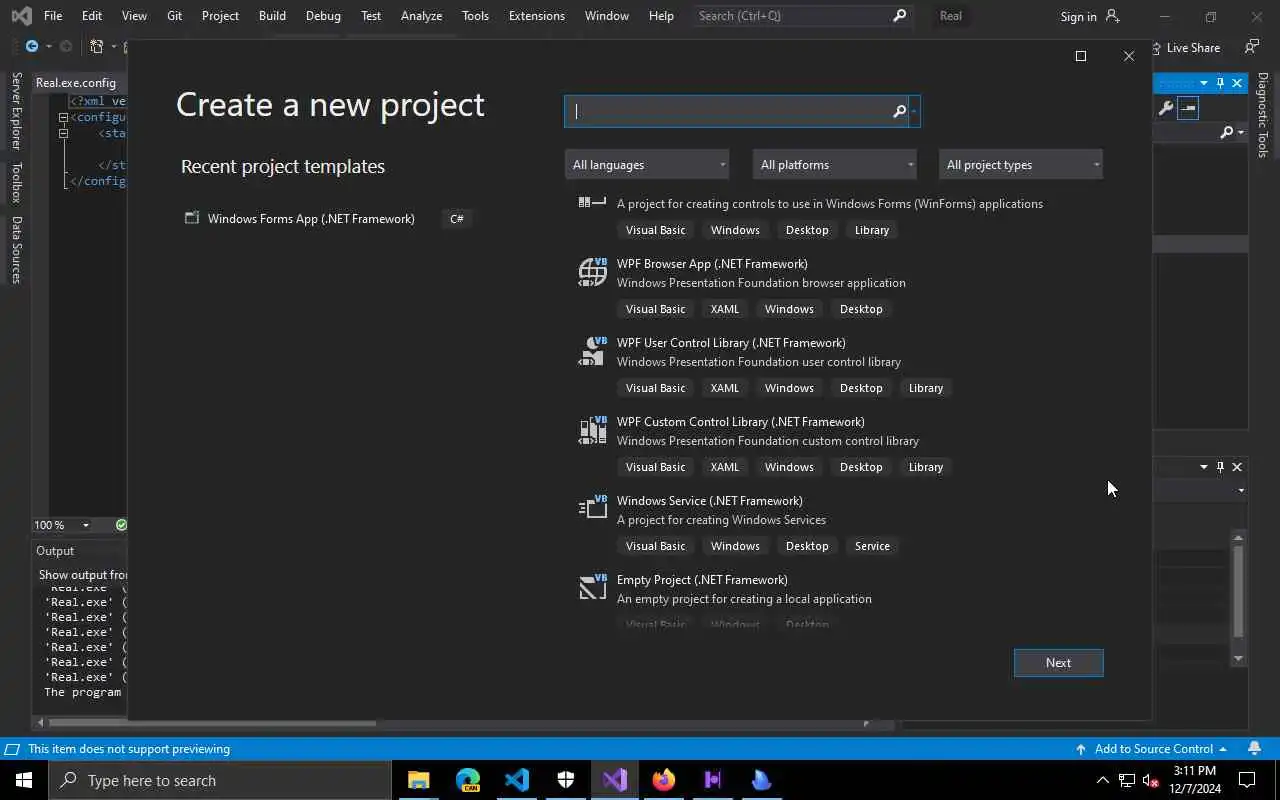Open Firefox from the taskbar
1280x800 pixels.
tap(664, 780)
